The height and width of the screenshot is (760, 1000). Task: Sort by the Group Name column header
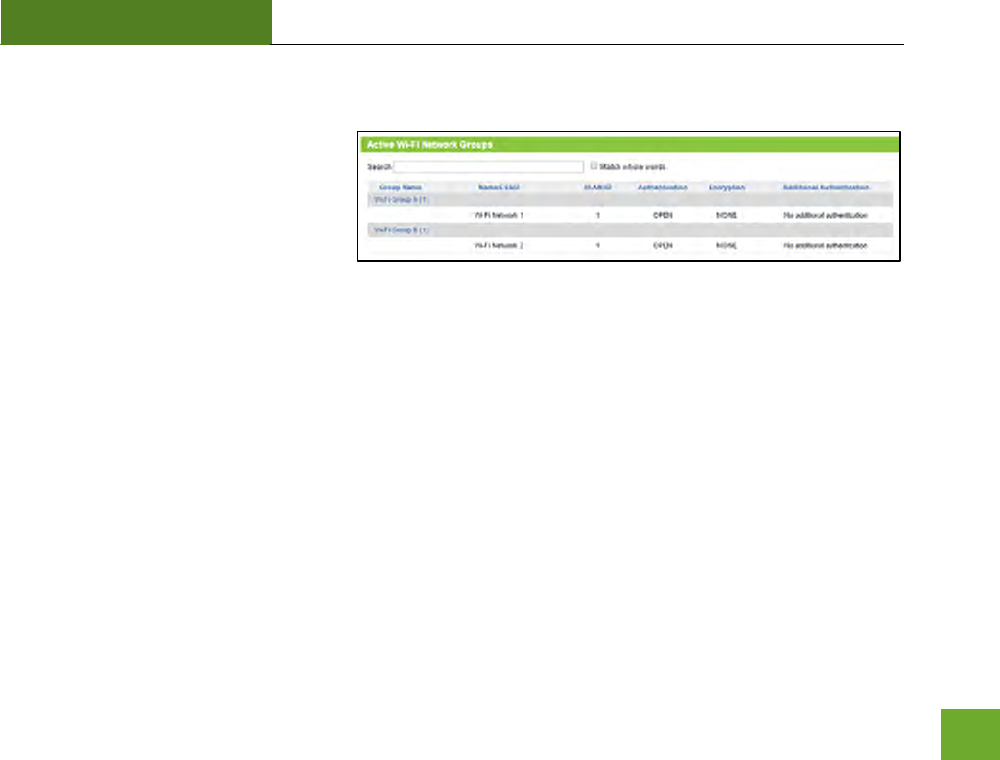[x=401, y=187]
